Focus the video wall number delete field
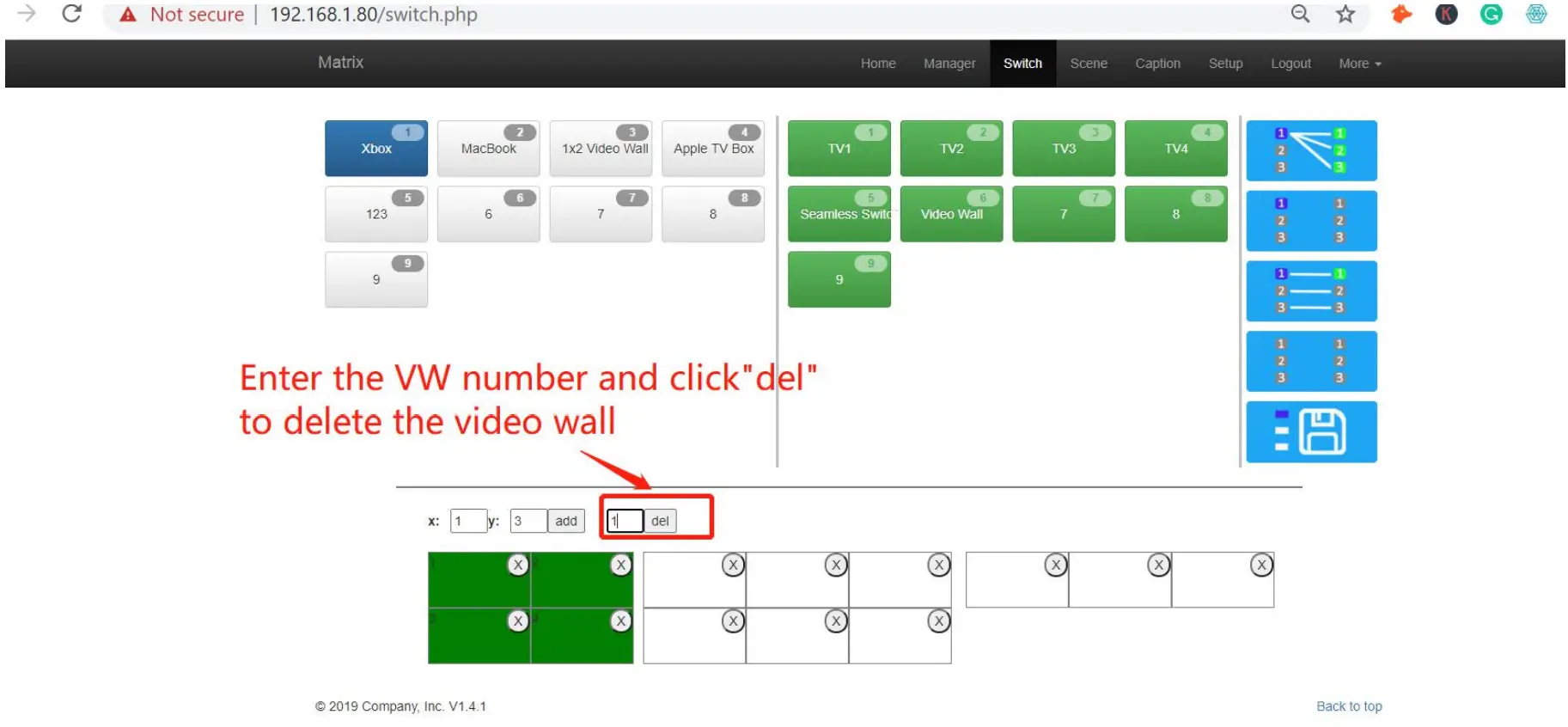Image resolution: width=1568 pixels, height=727 pixels. click(625, 521)
